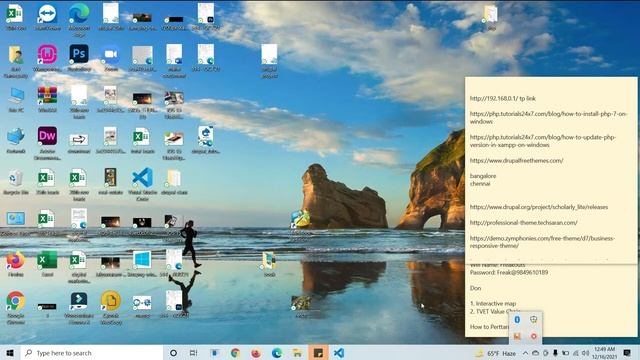640x360 pixels.
Task: Click the OneDrive cloud tray icon
Action: [x=535, y=353]
